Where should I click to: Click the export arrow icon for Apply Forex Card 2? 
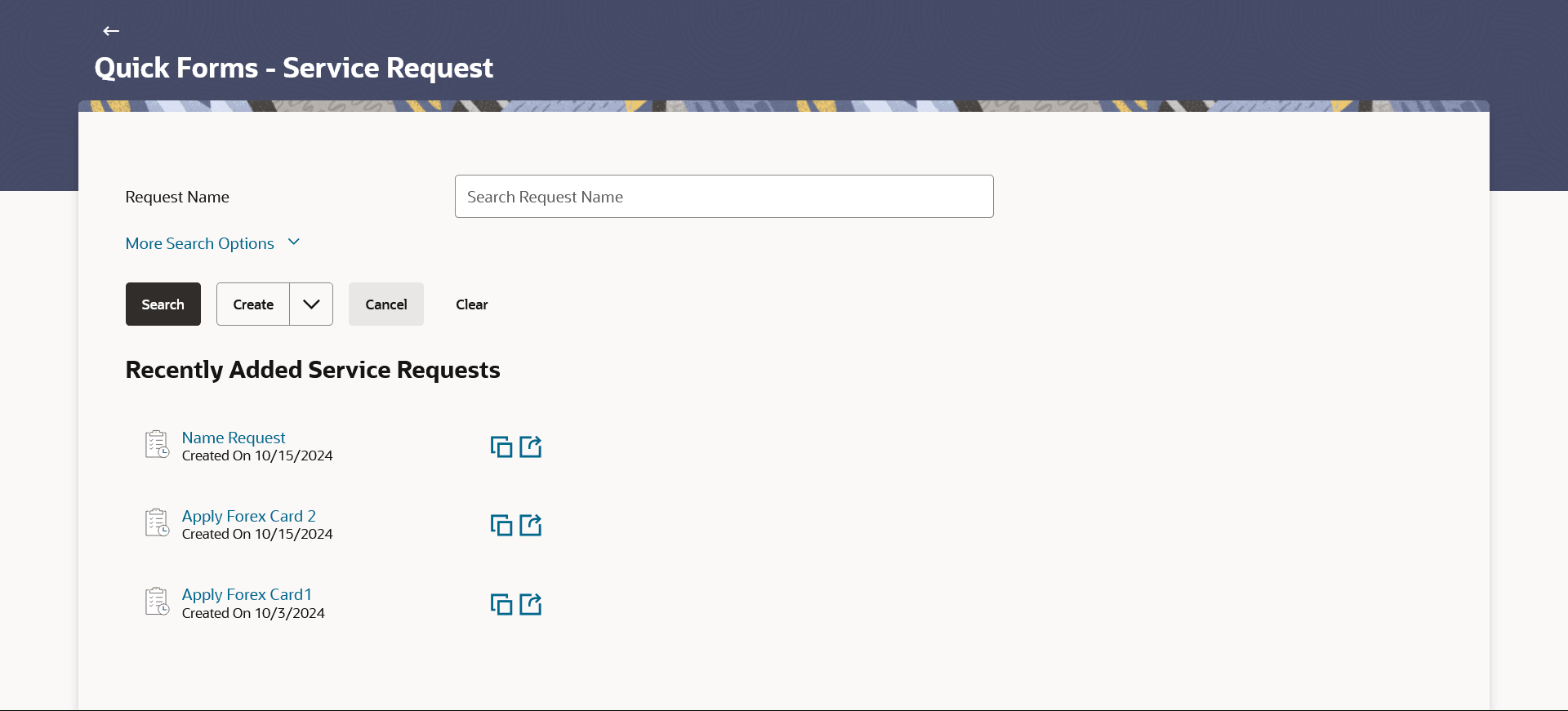531,525
